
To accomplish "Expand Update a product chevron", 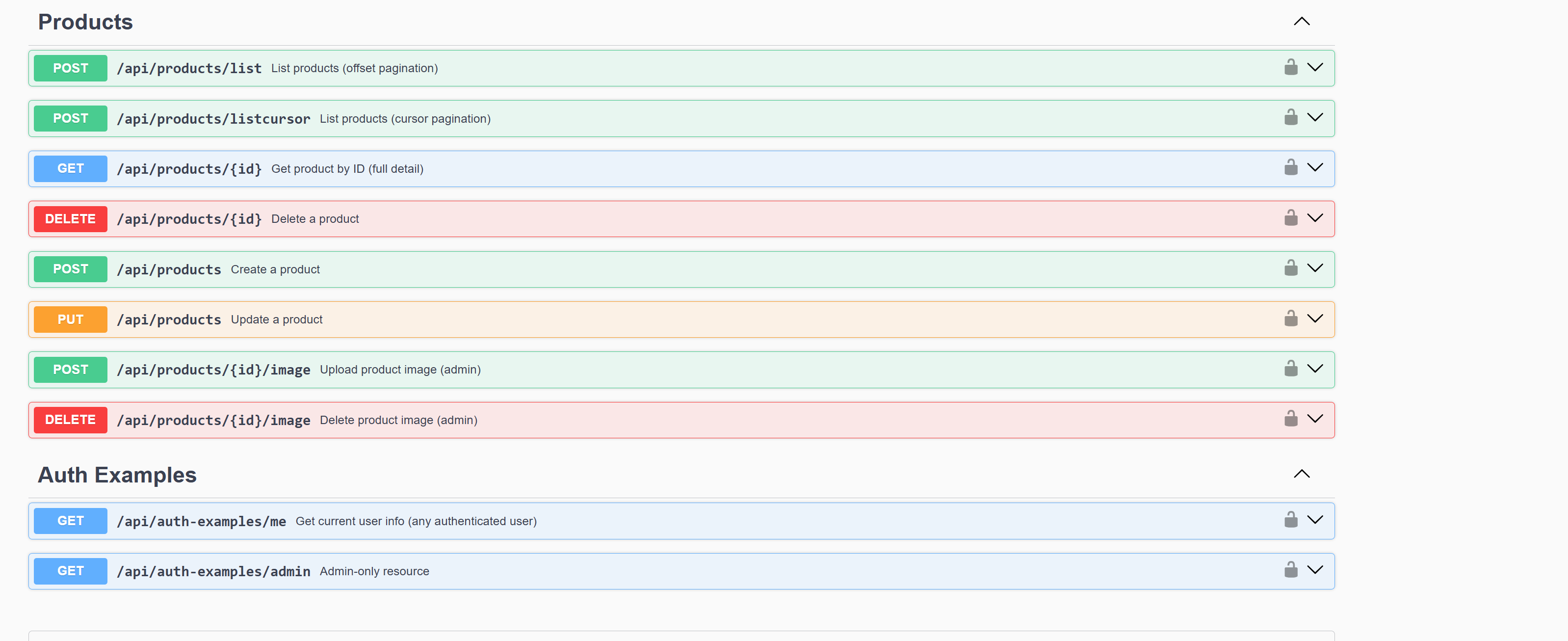I will [1315, 319].
